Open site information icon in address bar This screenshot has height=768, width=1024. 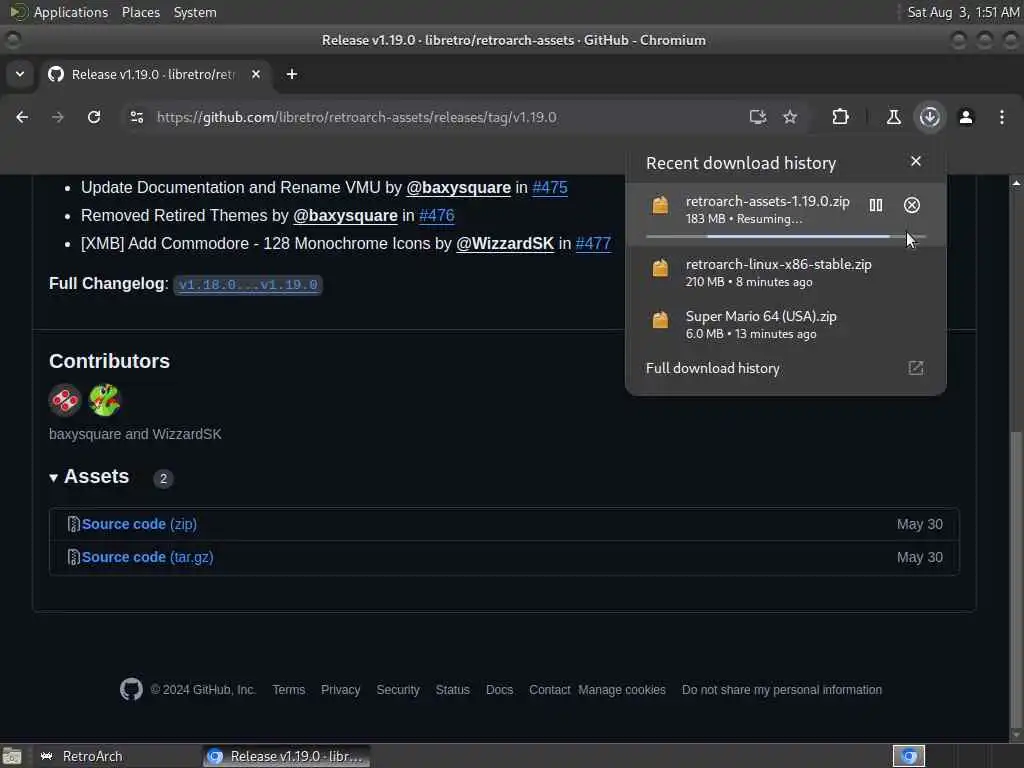[x=136, y=117]
